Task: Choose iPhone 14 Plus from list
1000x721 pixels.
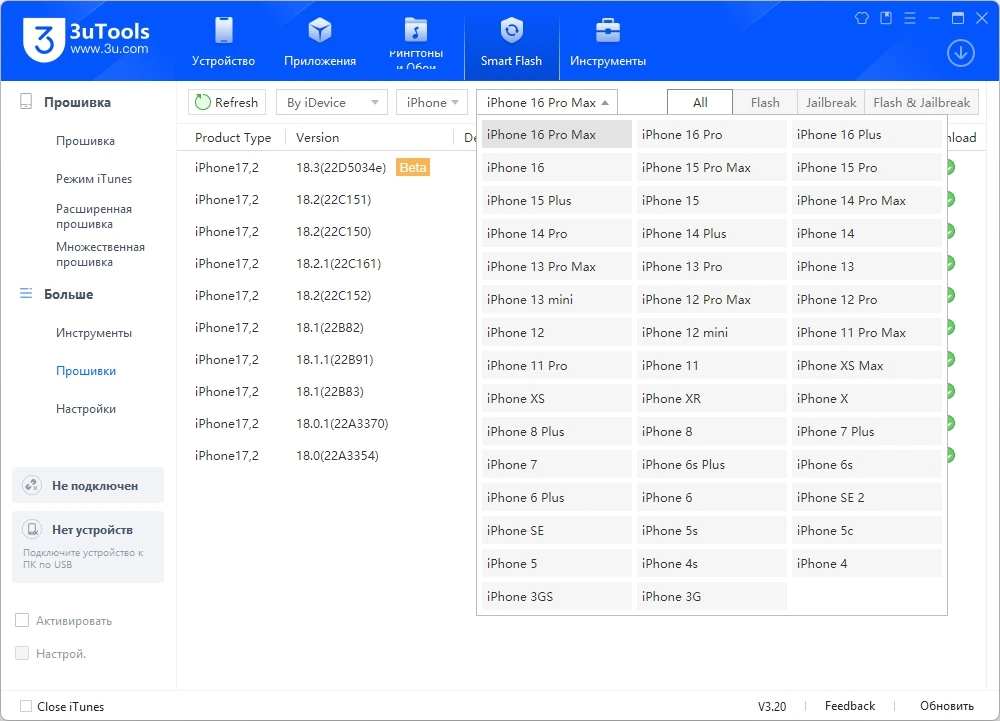Action: click(711, 233)
